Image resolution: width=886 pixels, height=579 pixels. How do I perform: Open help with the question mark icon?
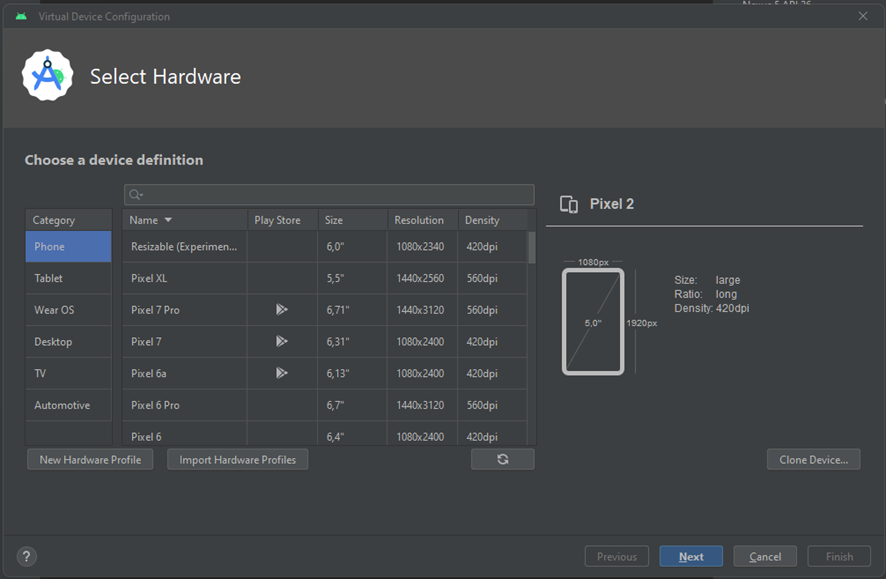point(27,556)
